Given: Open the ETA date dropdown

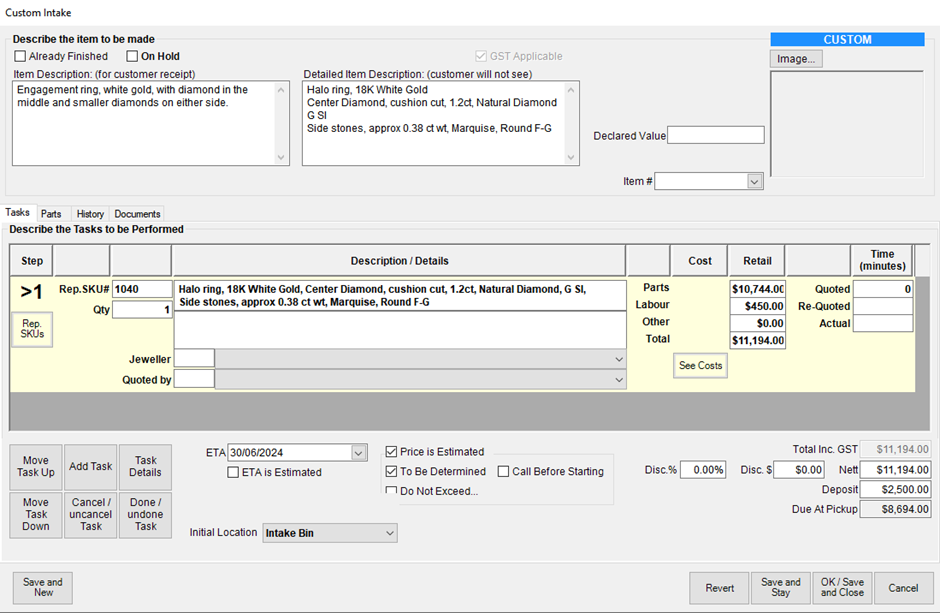Looking at the screenshot, I should pyautogui.click(x=359, y=453).
